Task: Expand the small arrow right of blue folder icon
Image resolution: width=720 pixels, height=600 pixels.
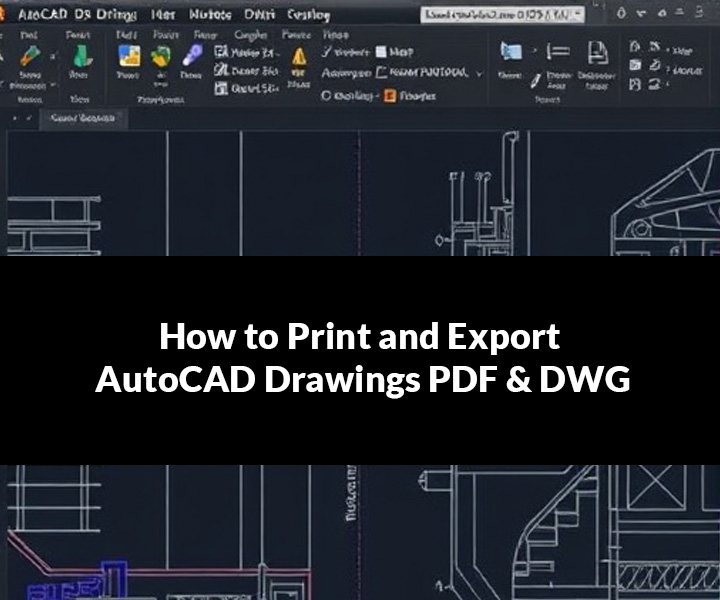Action: click(534, 51)
